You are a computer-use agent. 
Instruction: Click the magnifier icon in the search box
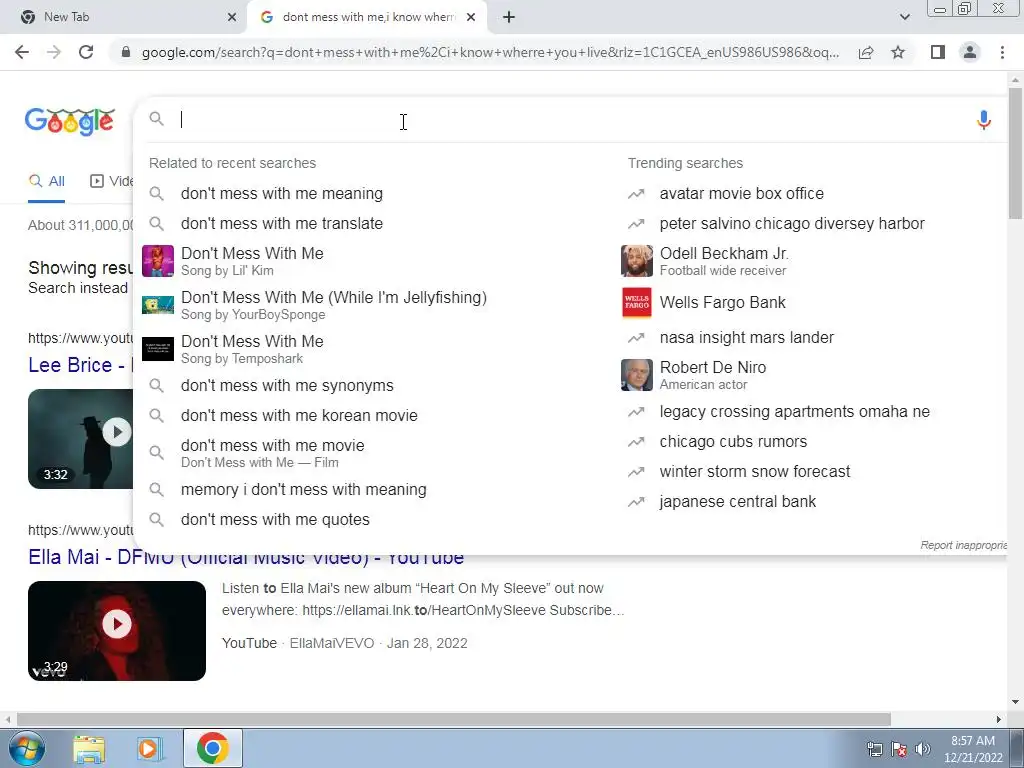(x=157, y=119)
